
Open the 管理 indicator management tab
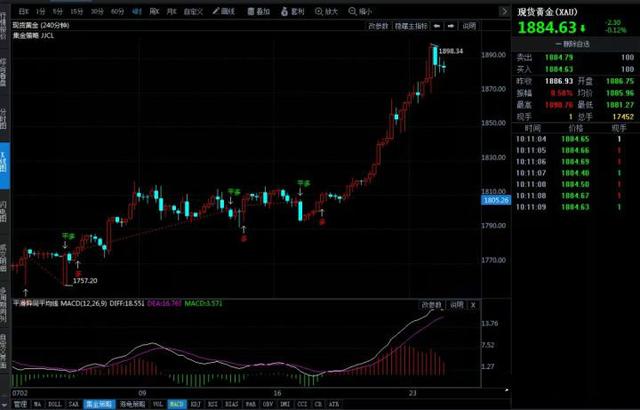[x=20, y=404]
